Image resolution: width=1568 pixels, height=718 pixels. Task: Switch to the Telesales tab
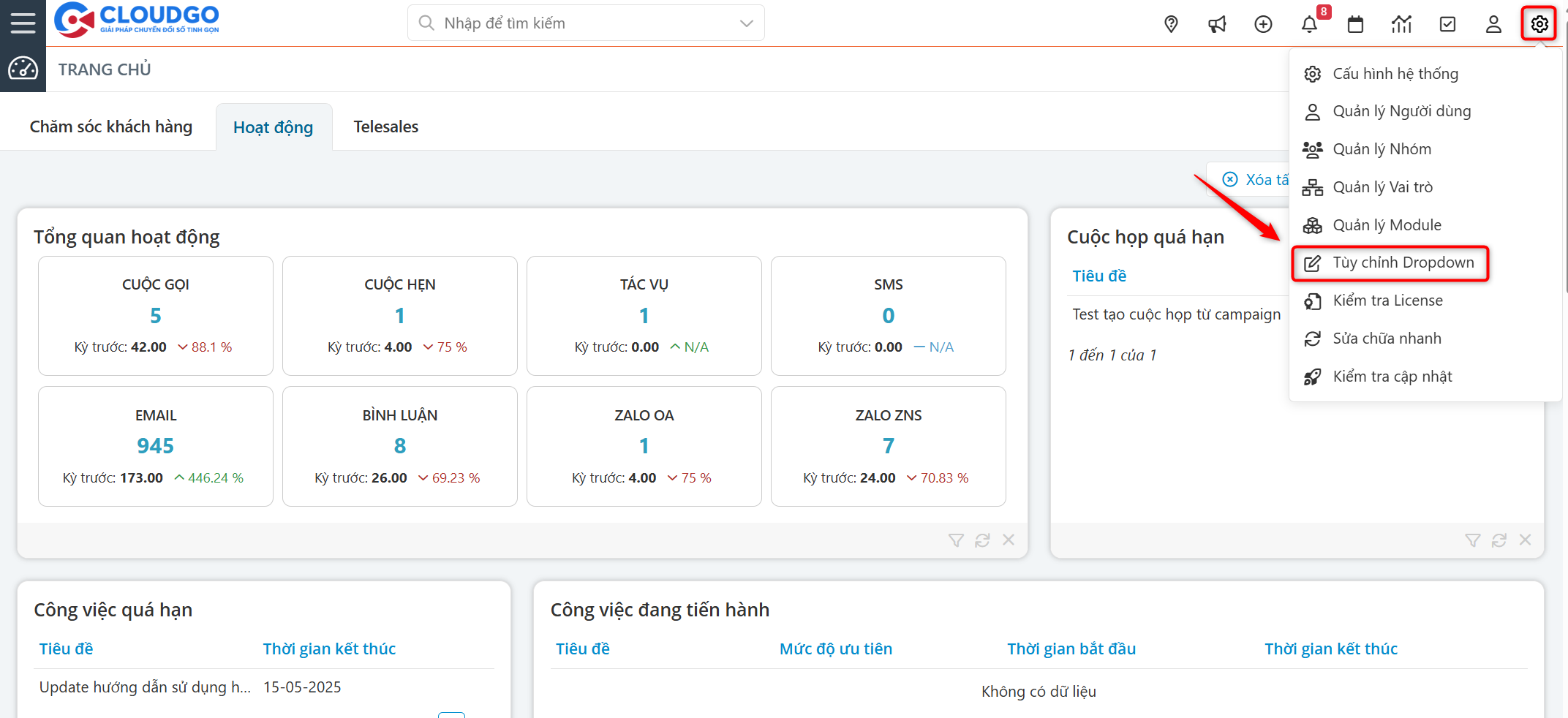click(x=385, y=126)
